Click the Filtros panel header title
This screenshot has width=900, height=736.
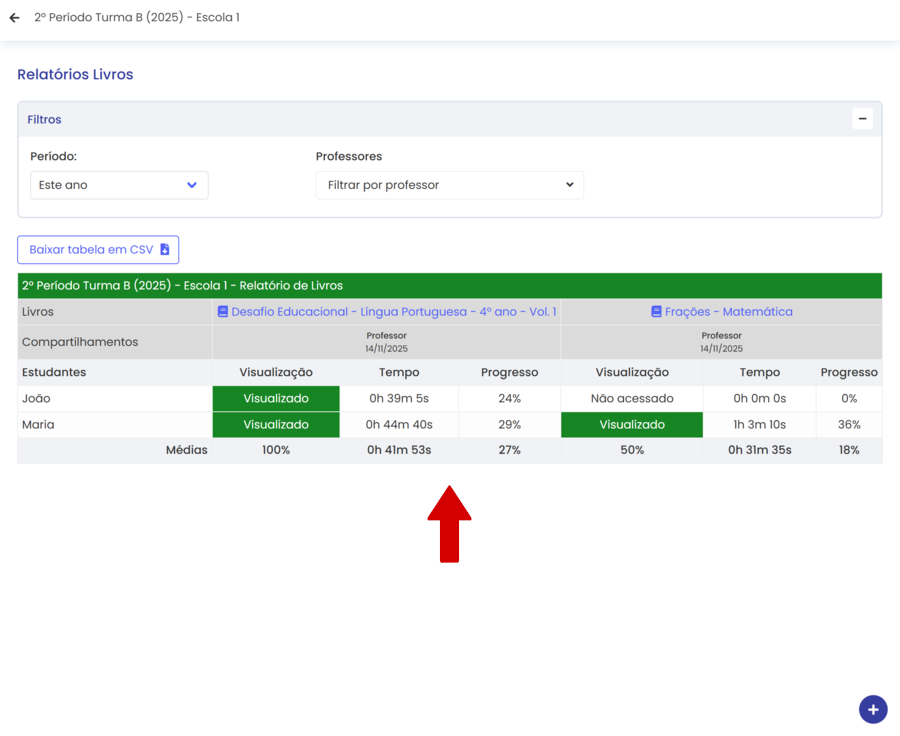[x=44, y=119]
